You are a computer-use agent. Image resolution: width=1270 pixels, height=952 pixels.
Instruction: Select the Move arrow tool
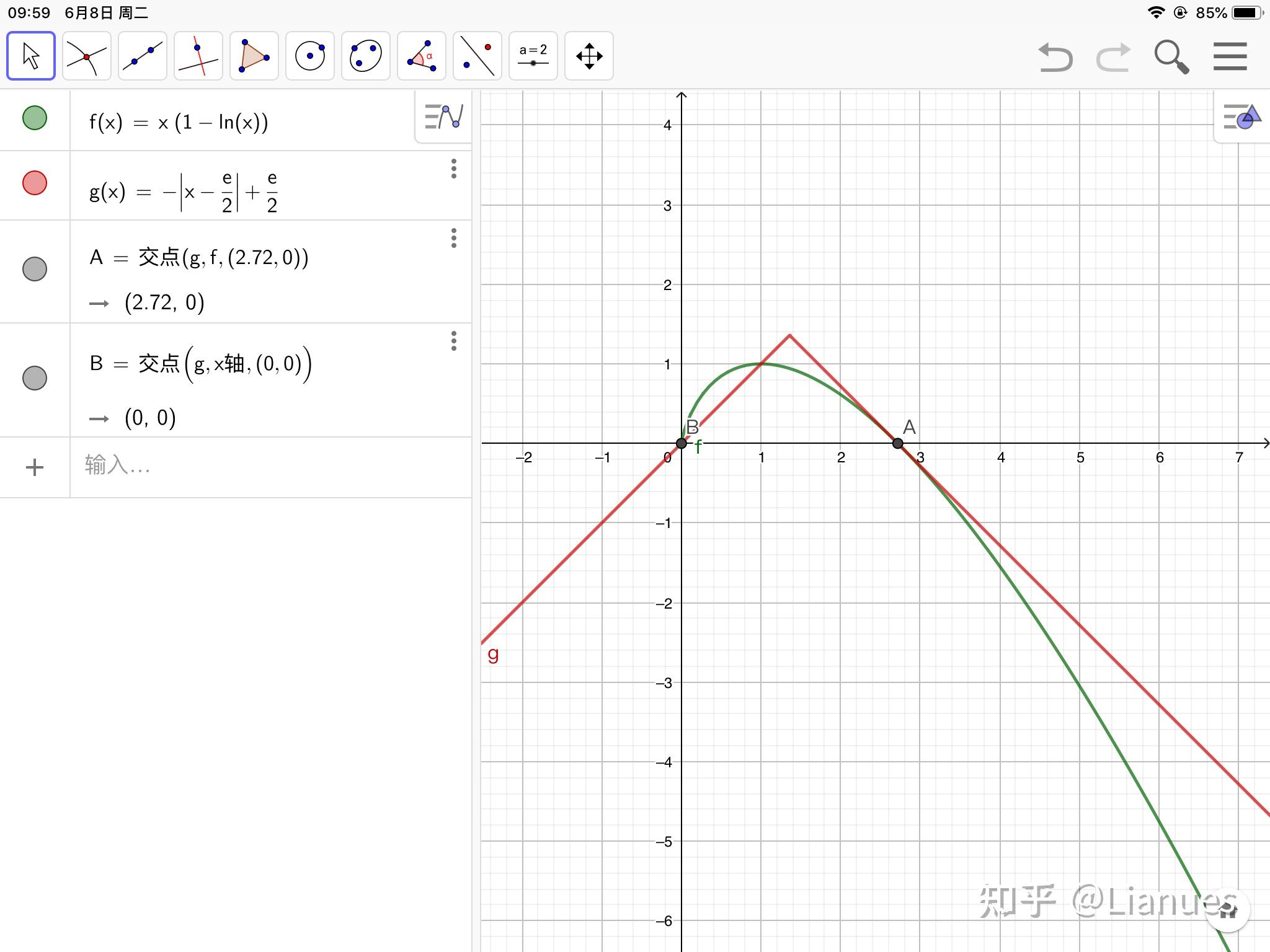(31, 56)
